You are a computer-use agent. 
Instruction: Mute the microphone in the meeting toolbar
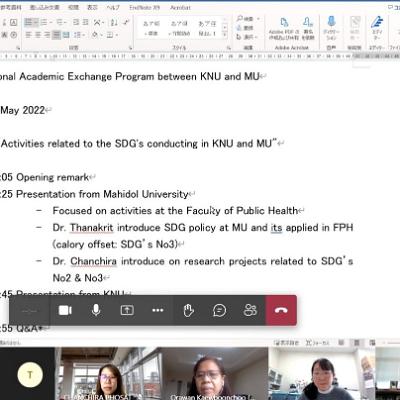[x=96, y=311]
